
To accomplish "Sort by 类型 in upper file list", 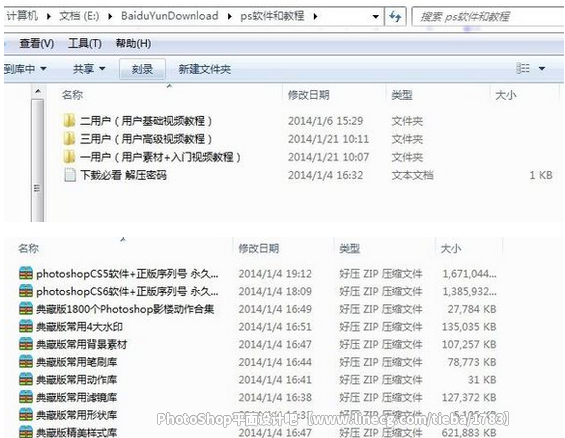I will point(402,95).
